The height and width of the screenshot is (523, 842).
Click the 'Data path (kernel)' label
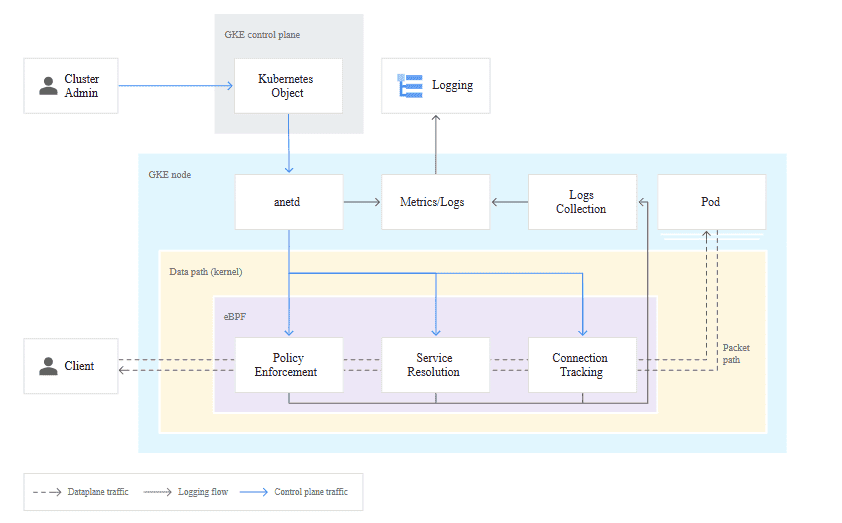[x=206, y=272]
